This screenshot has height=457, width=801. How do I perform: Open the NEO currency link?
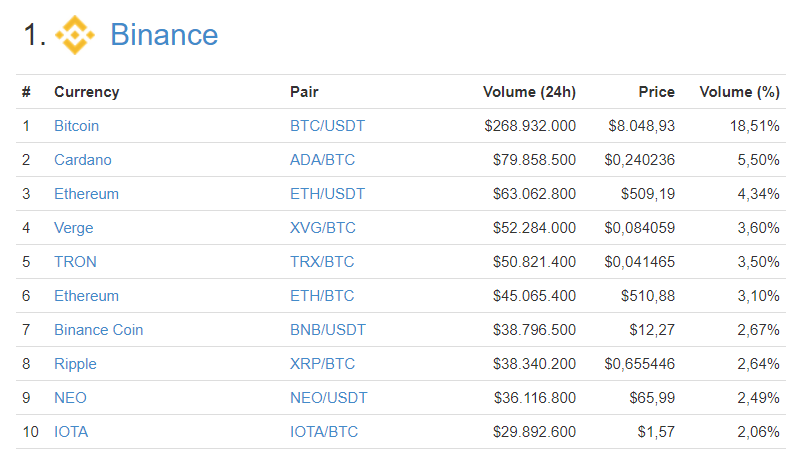(x=70, y=398)
